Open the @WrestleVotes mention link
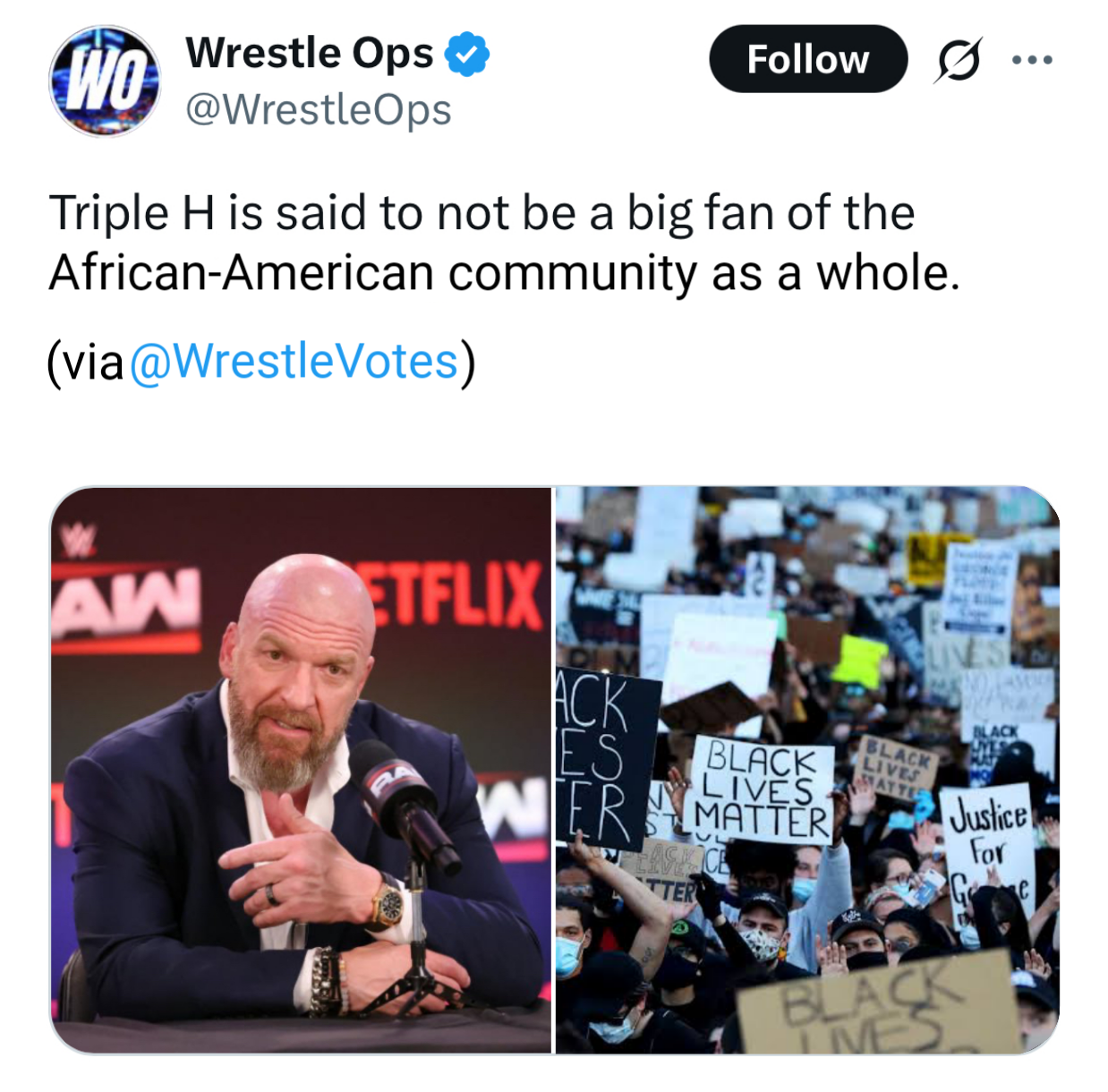The height and width of the screenshot is (1092, 1108). coord(294,362)
